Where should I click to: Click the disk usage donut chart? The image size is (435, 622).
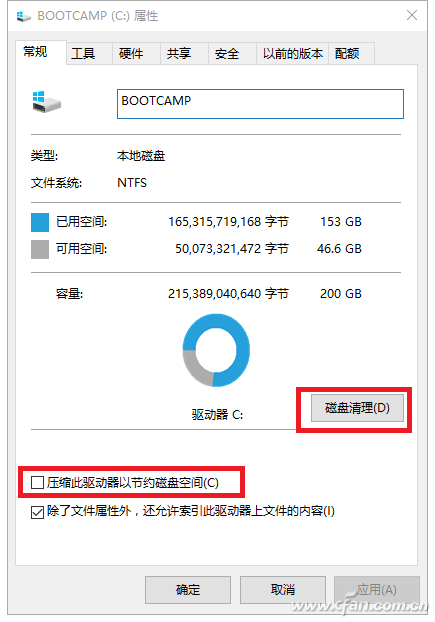tap(216, 350)
